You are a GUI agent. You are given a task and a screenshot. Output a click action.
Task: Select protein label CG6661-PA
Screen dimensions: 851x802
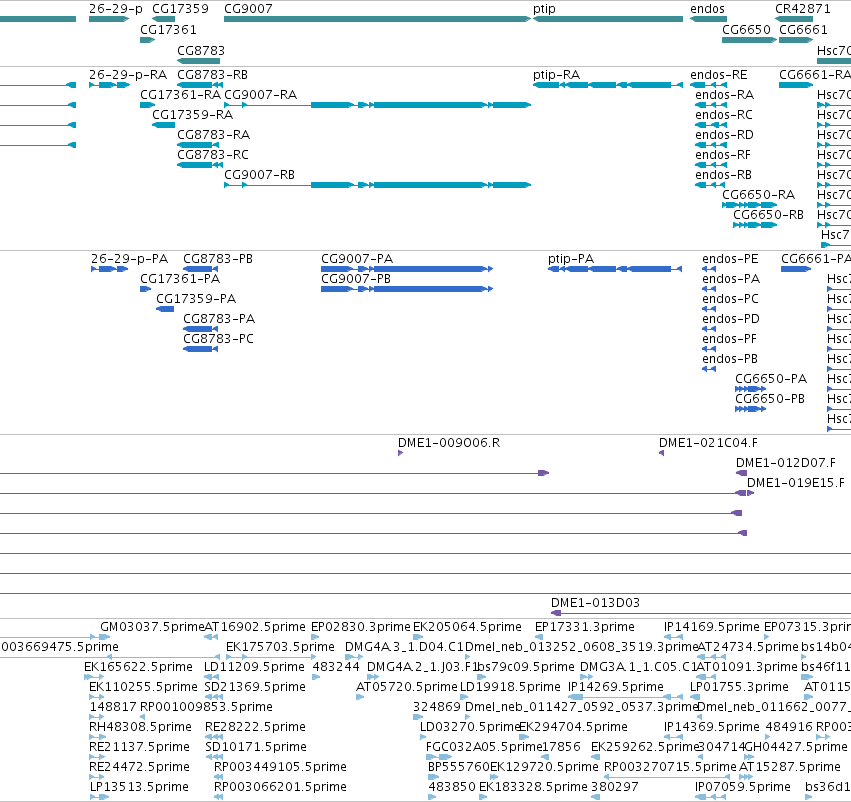coord(816,259)
